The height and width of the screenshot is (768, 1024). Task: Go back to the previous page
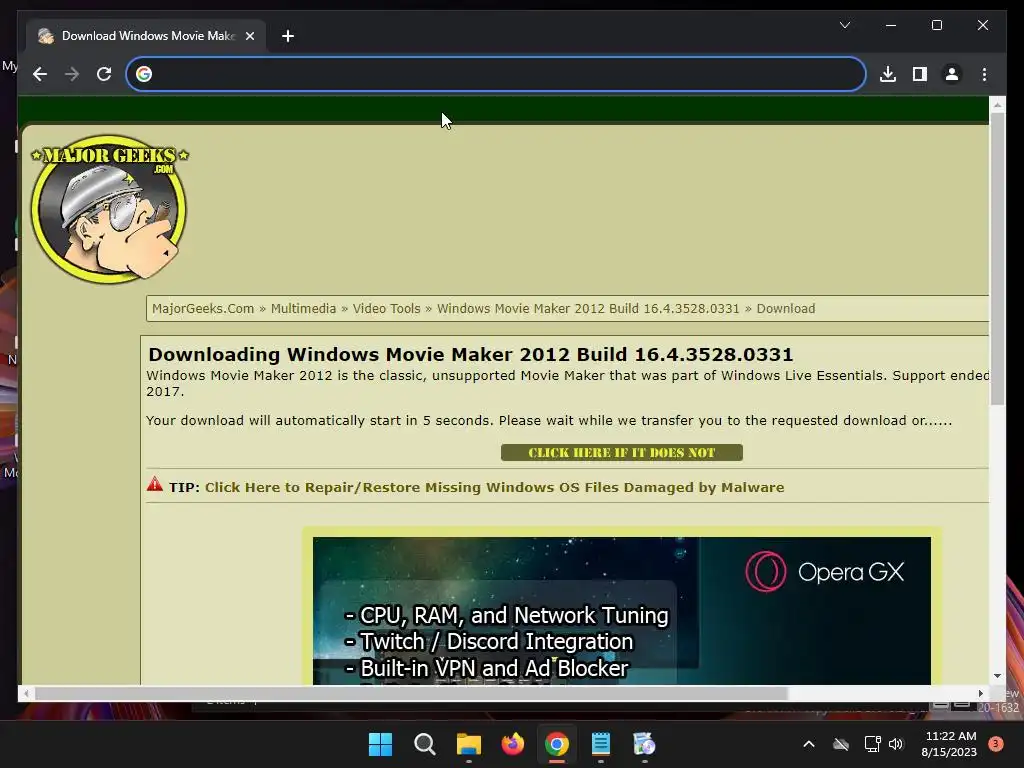40,74
